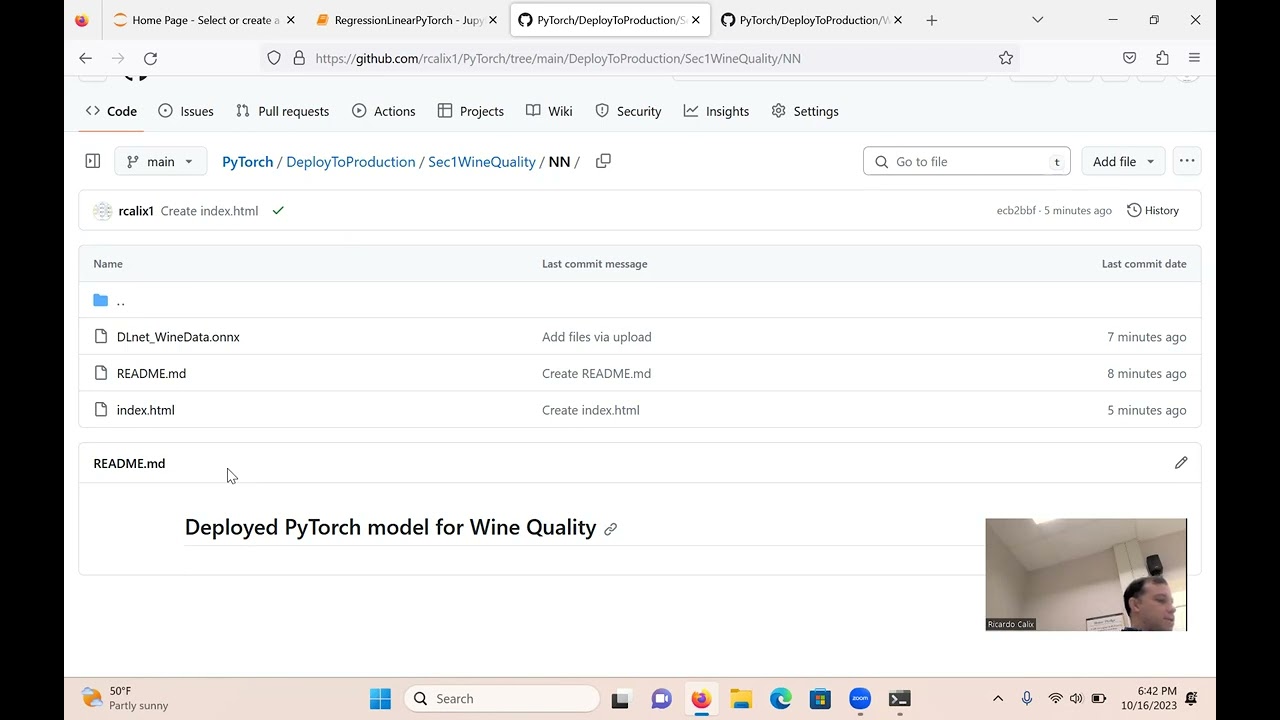The height and width of the screenshot is (720, 1280).
Task: List all tabs dropdown arrow
Action: coord(1037,20)
